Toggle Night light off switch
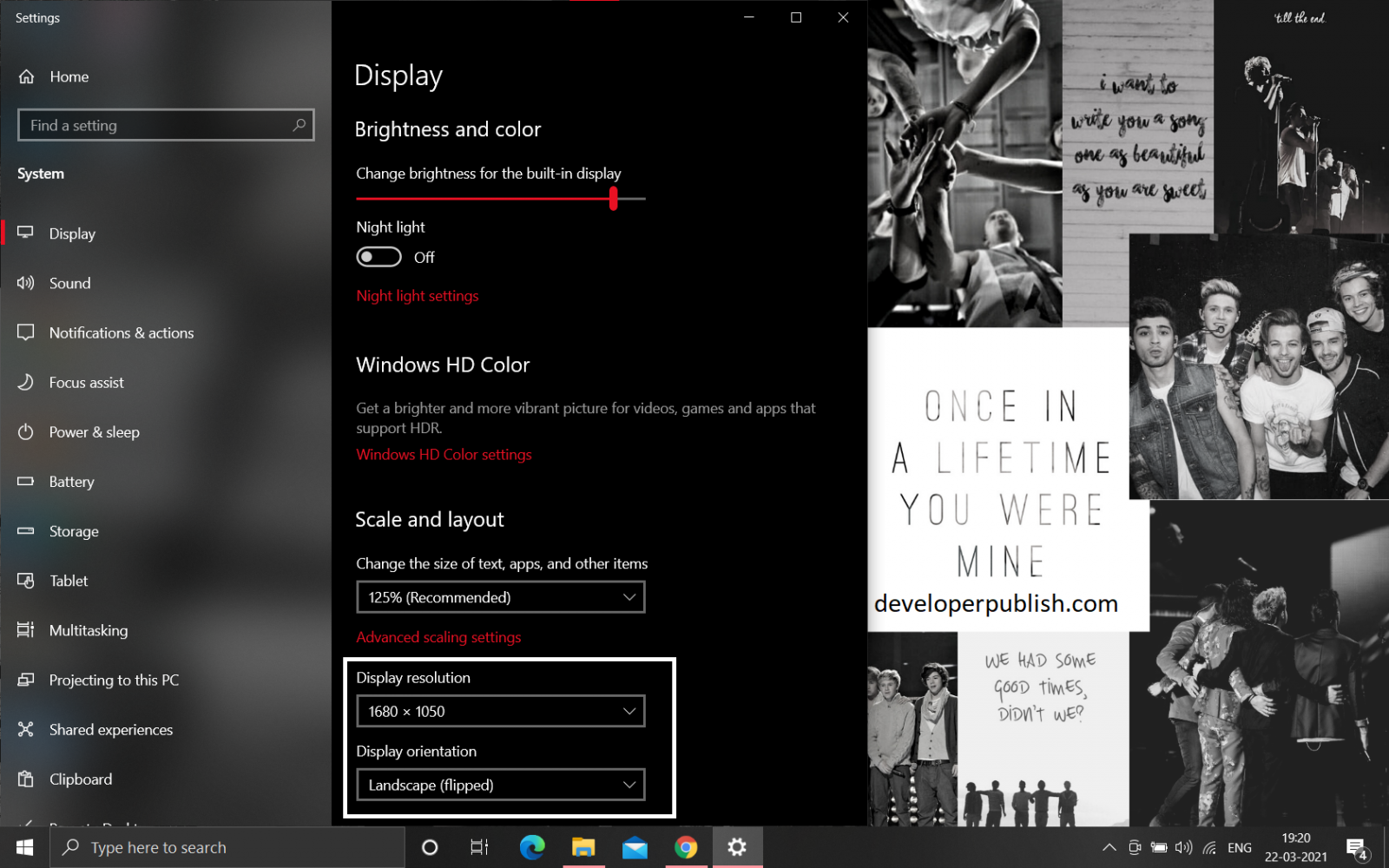This screenshot has height=868, width=1389. pos(379,257)
